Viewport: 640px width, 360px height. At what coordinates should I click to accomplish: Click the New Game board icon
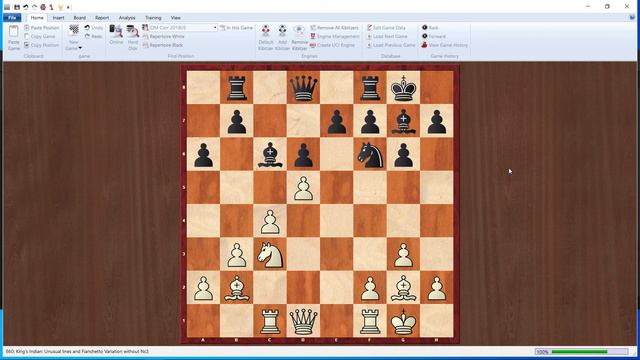74,30
